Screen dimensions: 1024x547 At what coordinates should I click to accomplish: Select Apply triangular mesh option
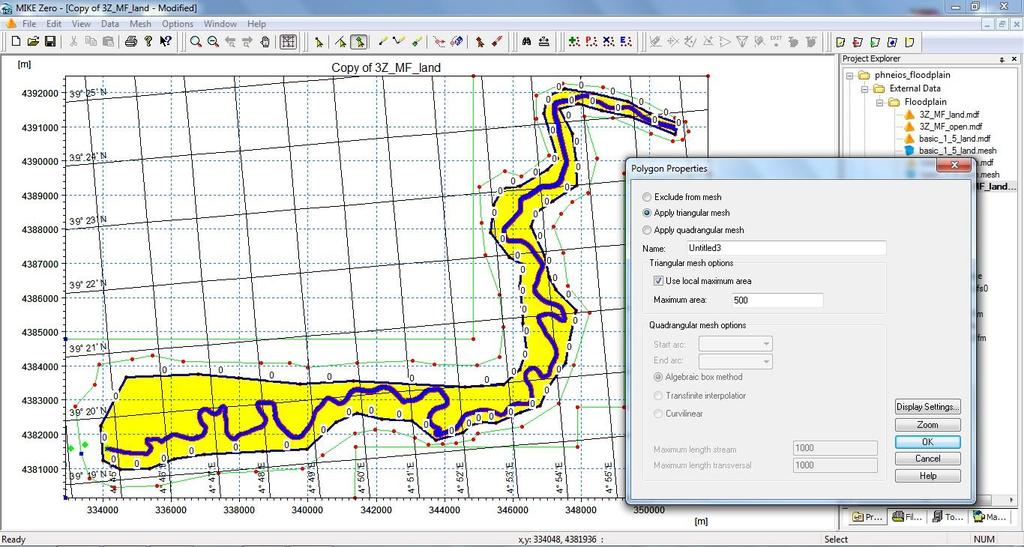coord(647,213)
